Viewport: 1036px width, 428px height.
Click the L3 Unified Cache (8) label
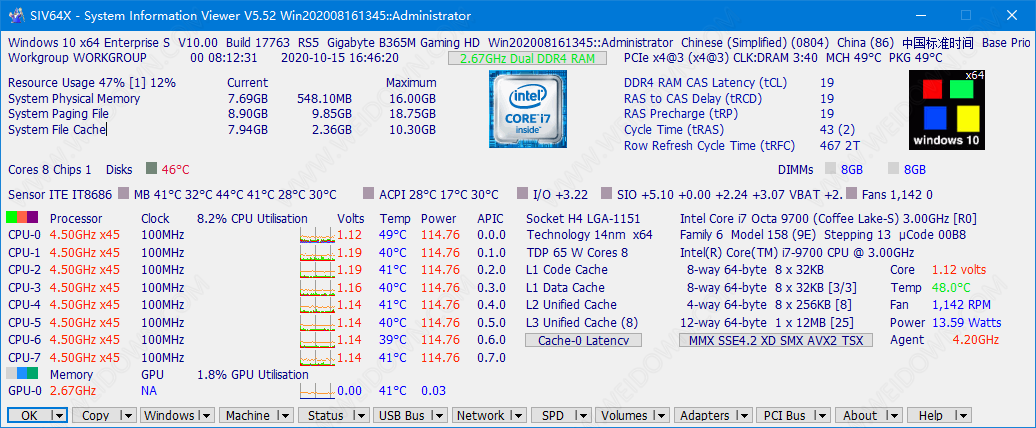583,322
